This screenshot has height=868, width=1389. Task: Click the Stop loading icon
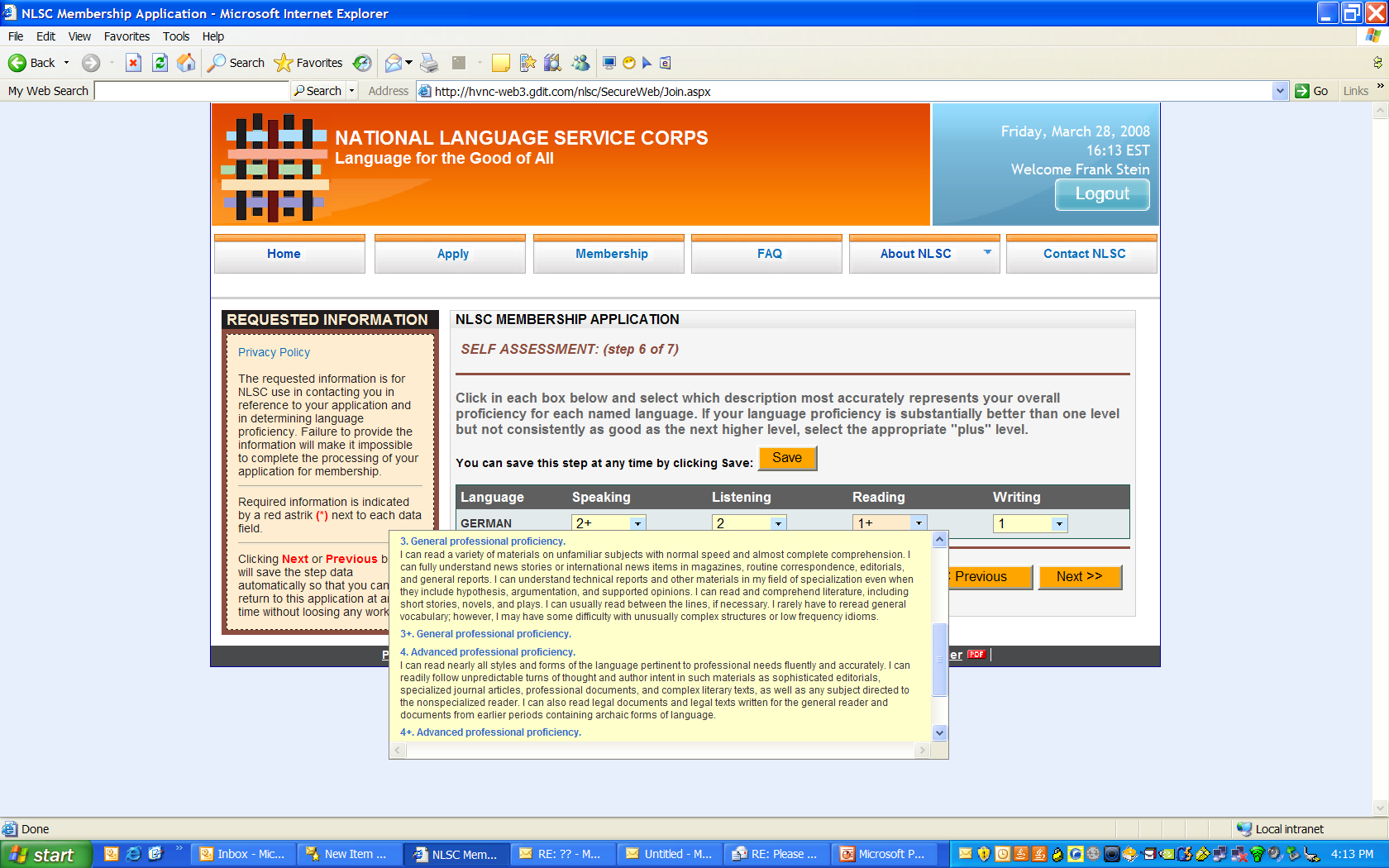(x=133, y=63)
